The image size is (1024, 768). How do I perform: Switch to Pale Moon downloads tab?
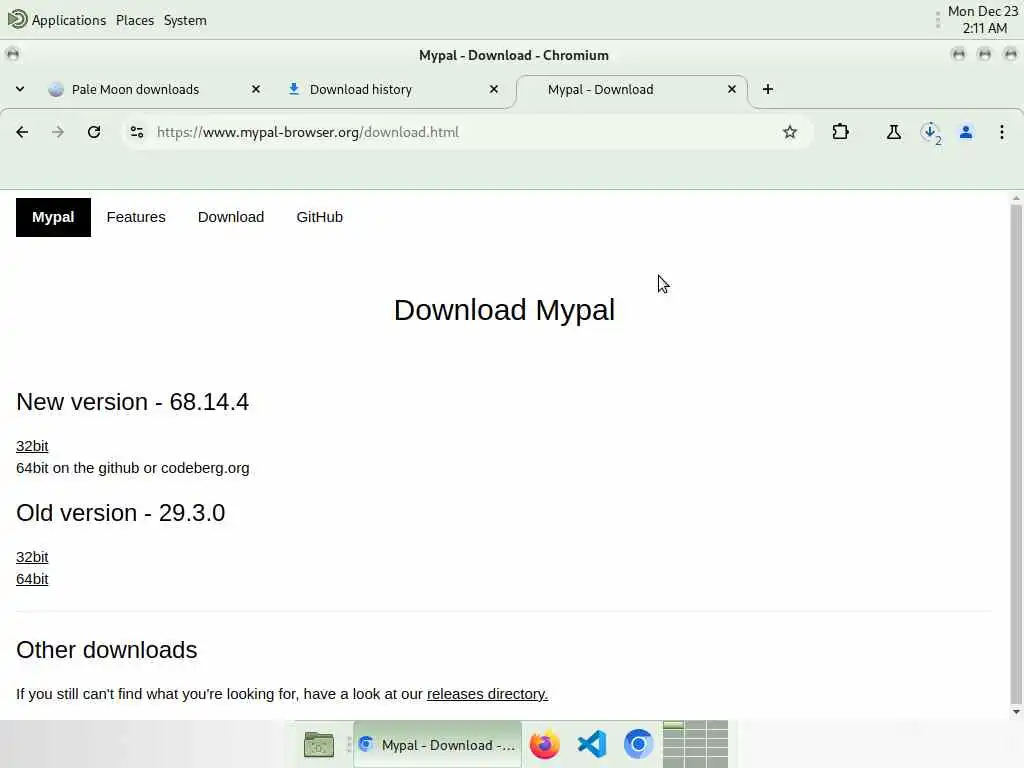135,89
